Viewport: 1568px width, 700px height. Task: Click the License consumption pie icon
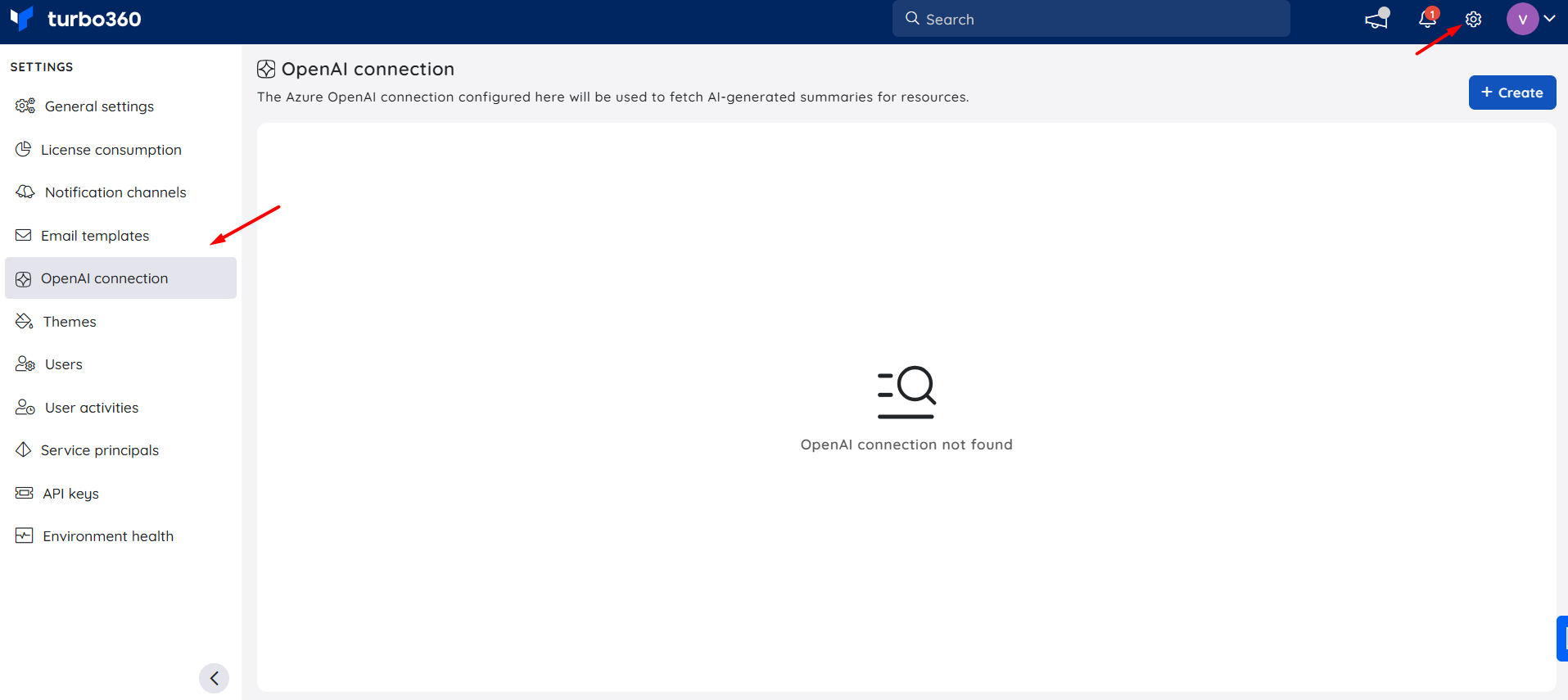[x=24, y=149]
